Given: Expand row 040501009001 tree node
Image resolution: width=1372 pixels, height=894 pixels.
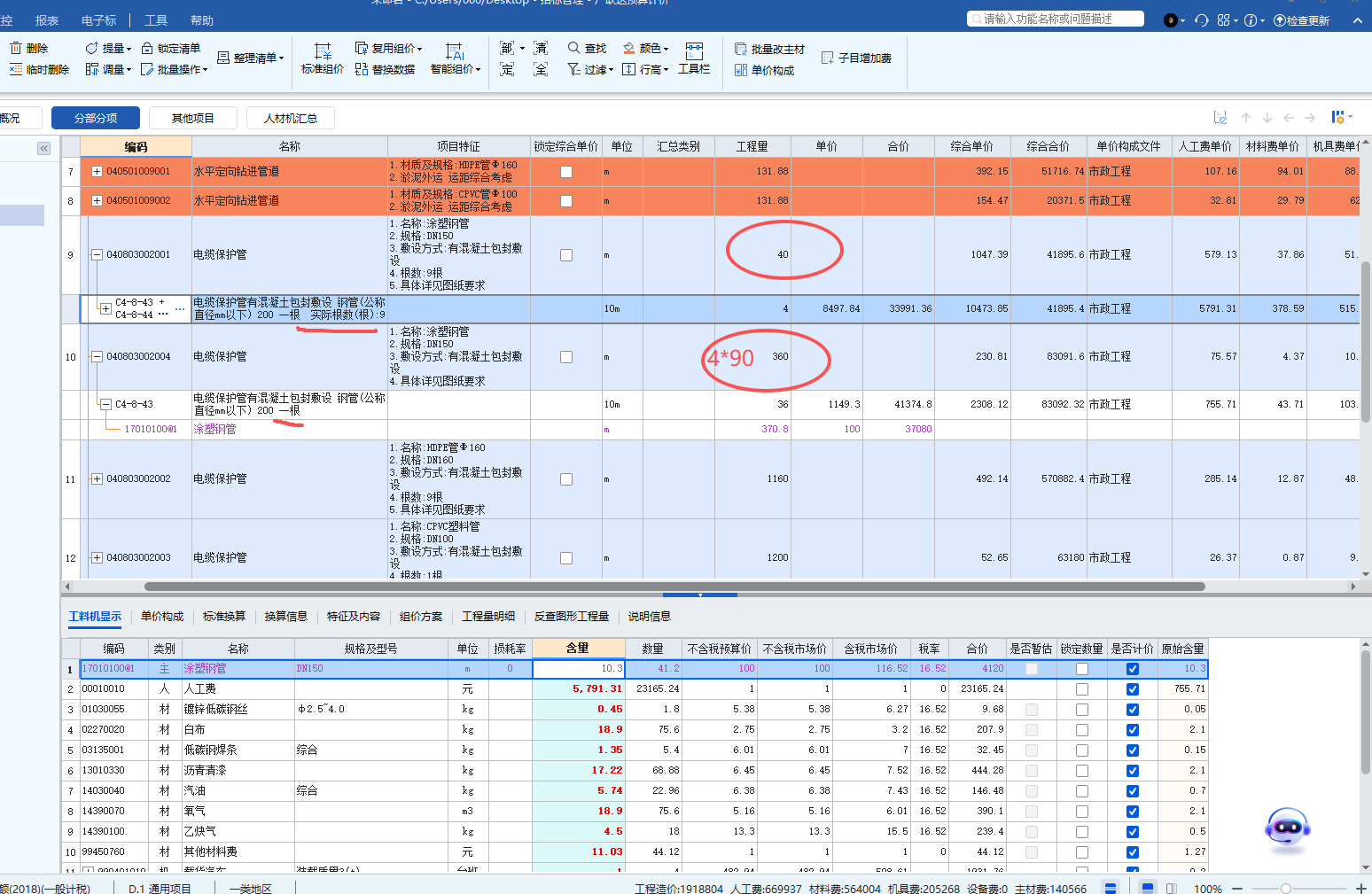Looking at the screenshot, I should point(97,171).
